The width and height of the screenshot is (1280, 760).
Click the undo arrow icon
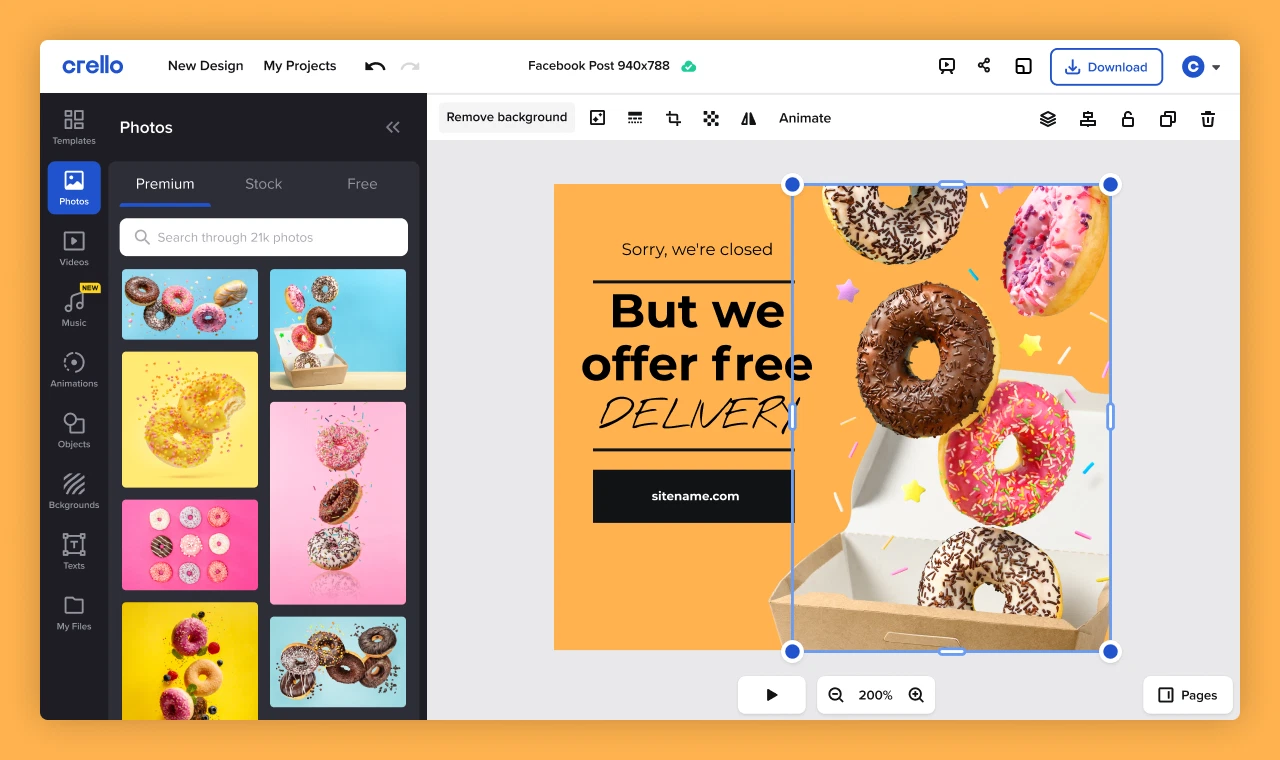coord(375,66)
